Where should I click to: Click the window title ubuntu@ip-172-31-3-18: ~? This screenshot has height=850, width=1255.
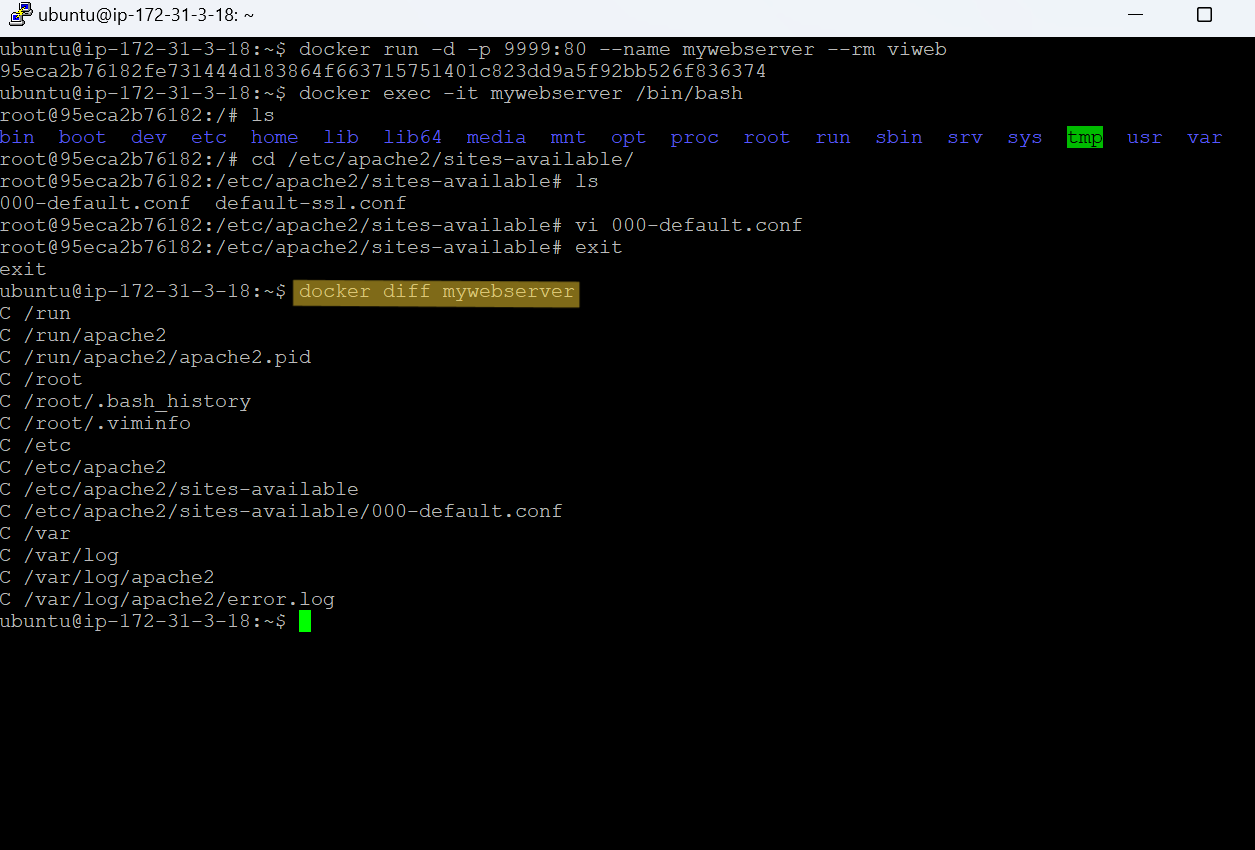146,16
